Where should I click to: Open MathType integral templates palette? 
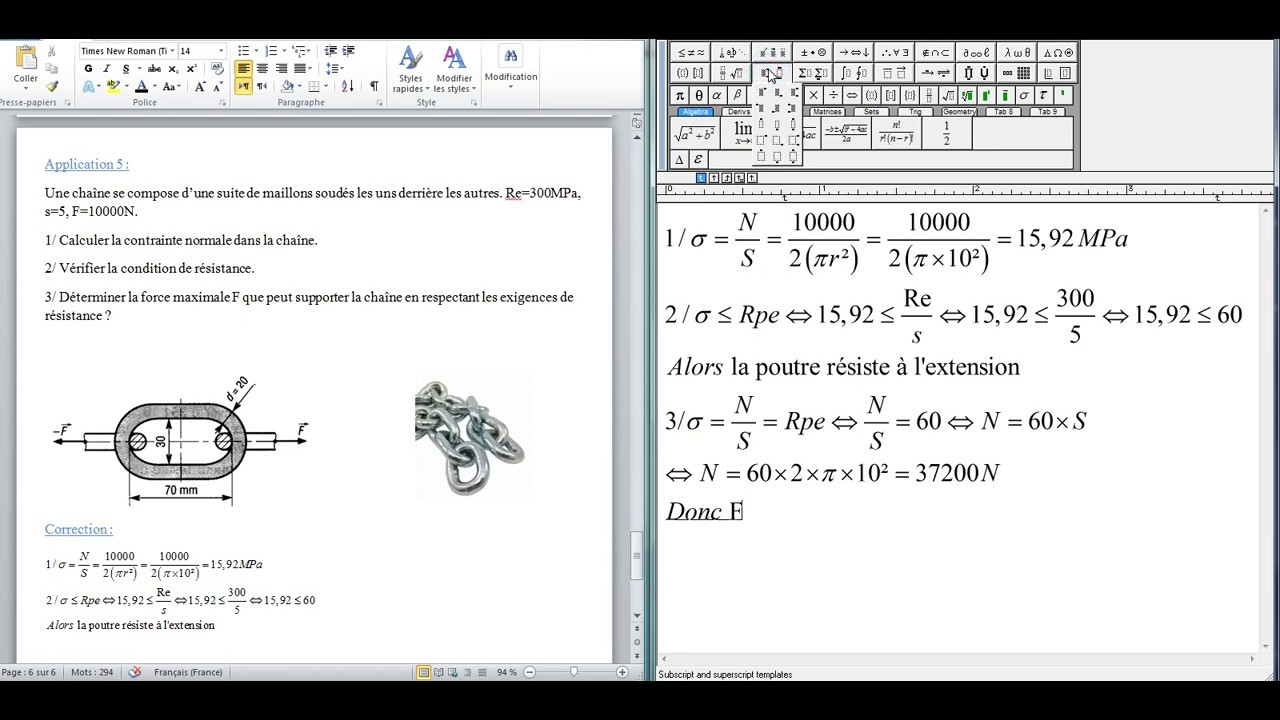(x=855, y=73)
